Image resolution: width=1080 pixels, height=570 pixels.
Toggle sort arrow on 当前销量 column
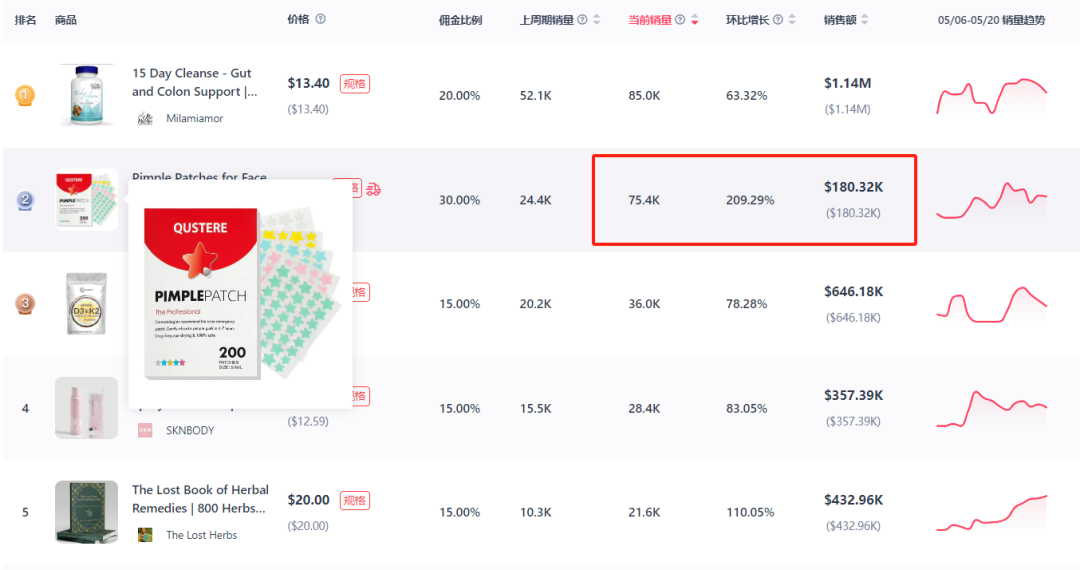point(695,20)
